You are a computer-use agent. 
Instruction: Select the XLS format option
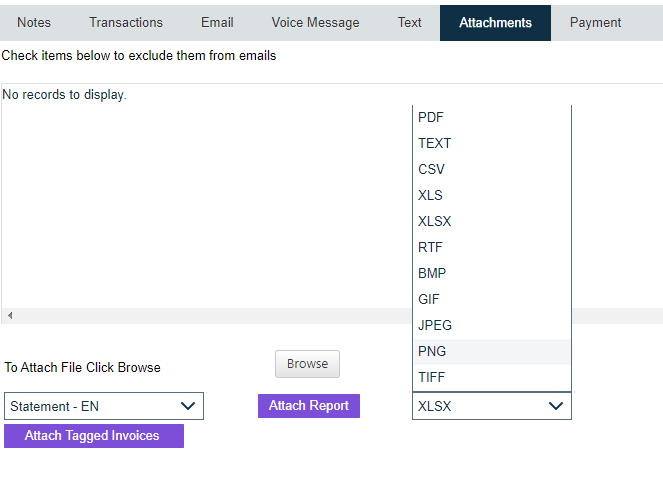431,195
